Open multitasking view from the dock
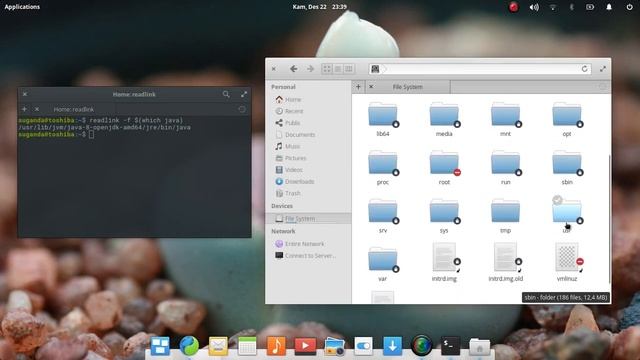 coord(160,346)
